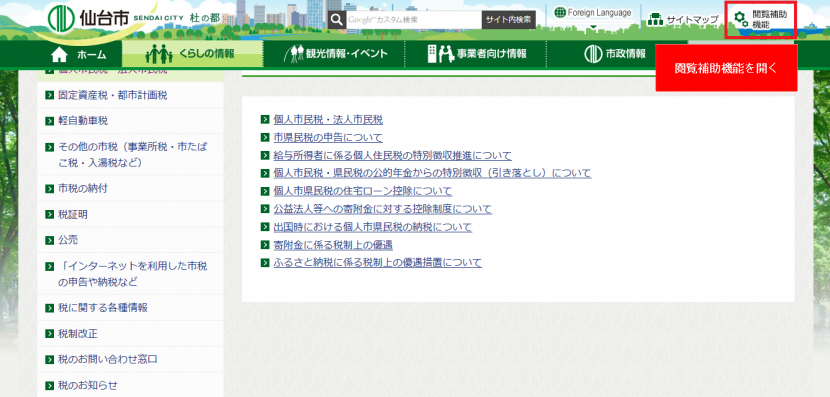This screenshot has height=397, width=830.
Task: Open the Foreign Language dropdown arrow
Action: tap(593, 26)
